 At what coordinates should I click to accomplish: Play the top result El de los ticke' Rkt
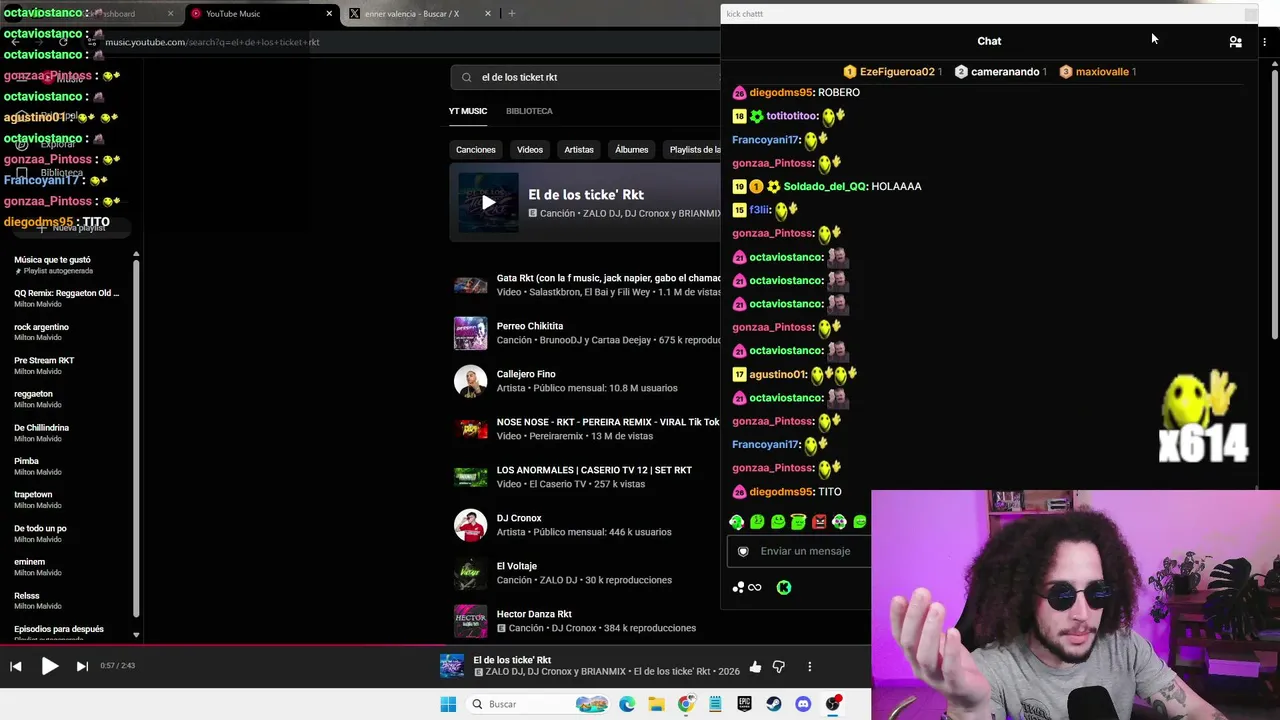[488, 203]
